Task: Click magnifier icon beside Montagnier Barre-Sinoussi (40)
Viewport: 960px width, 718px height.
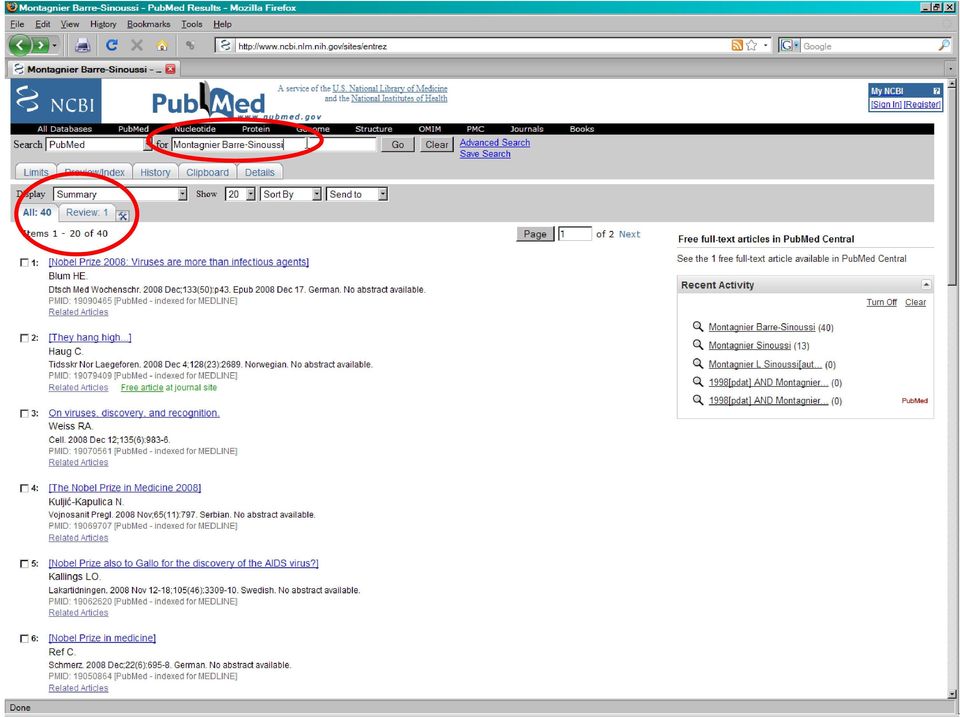Action: (x=697, y=326)
